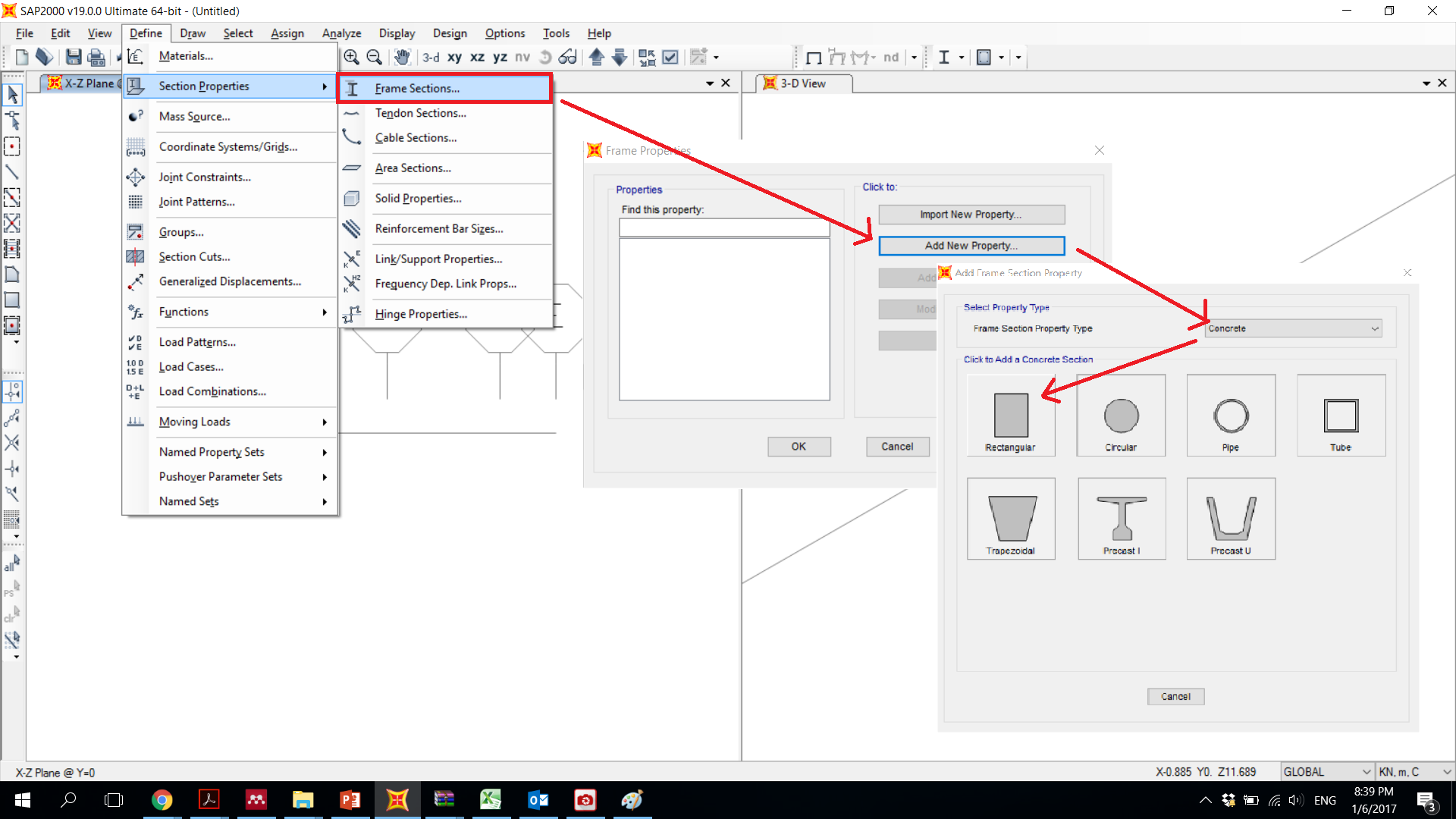Open Set Display Options checkmark icon

tap(670, 57)
